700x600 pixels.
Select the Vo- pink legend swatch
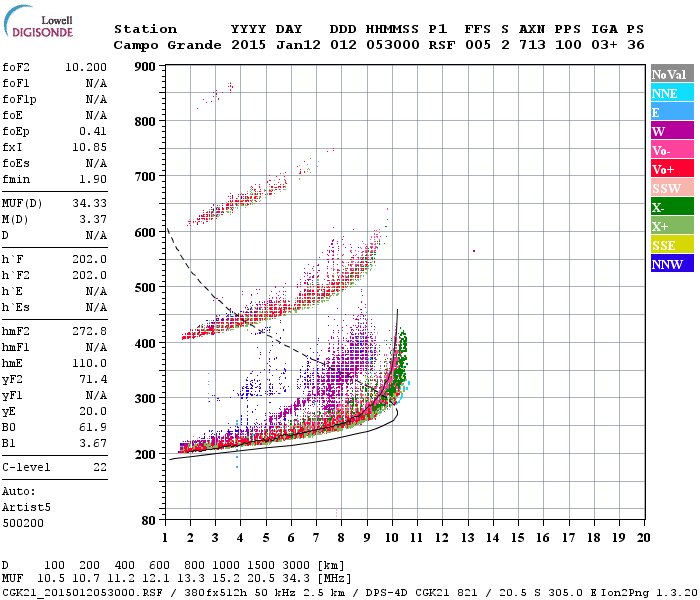[672, 150]
